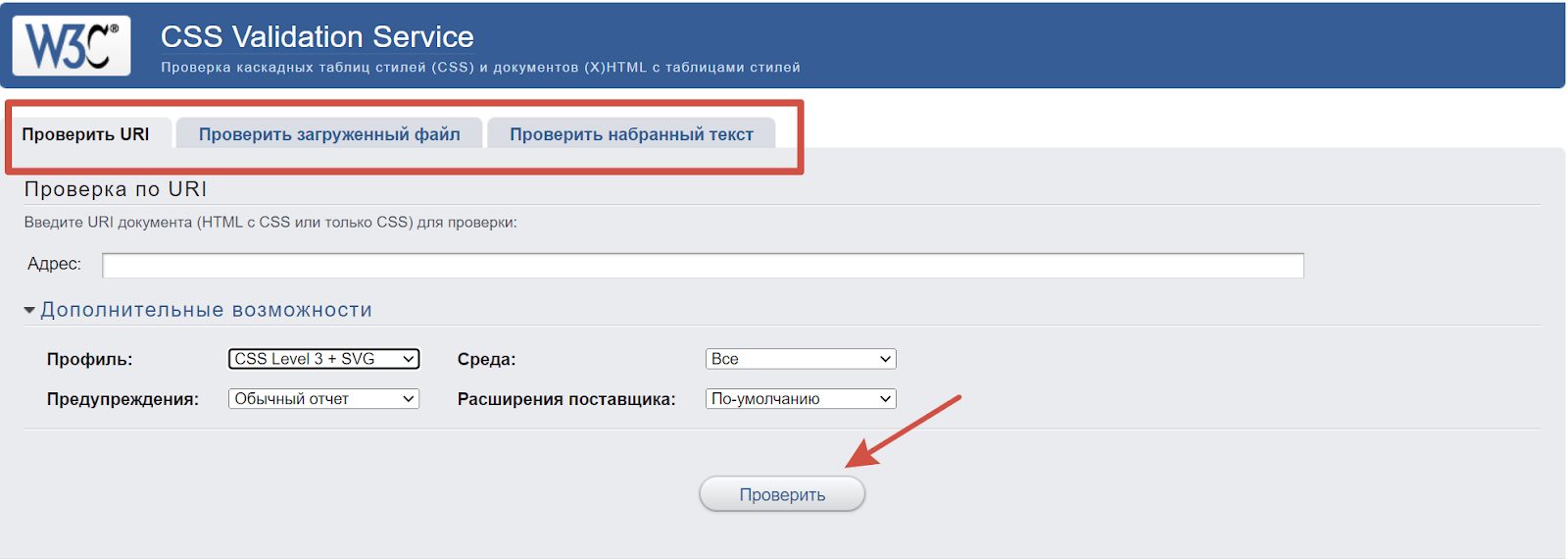The height and width of the screenshot is (559, 1568).
Task: Open the Среда dropdown set to Все
Action: pyautogui.click(x=801, y=359)
